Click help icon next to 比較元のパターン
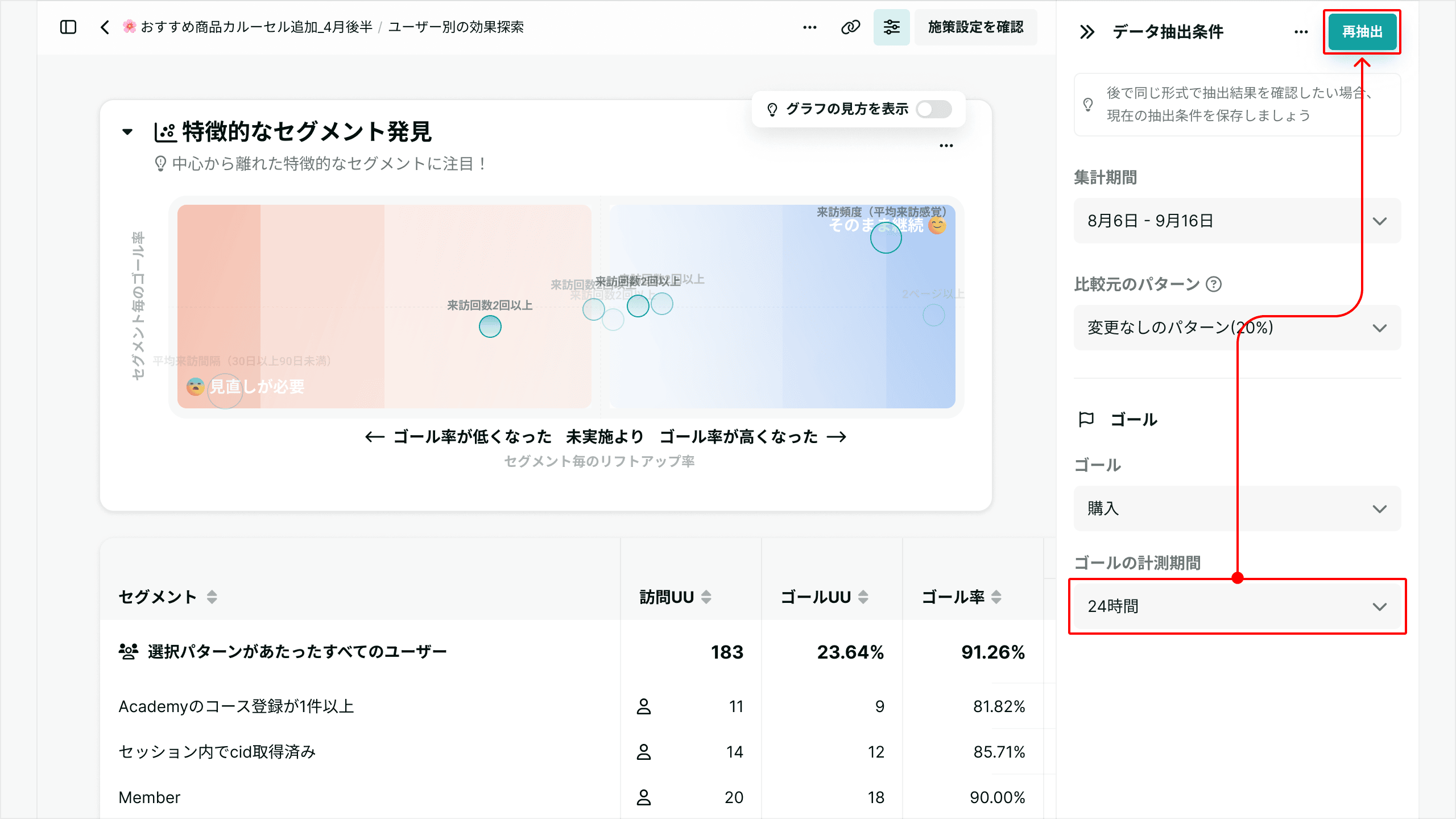This screenshot has width=1456, height=819. [x=1214, y=284]
